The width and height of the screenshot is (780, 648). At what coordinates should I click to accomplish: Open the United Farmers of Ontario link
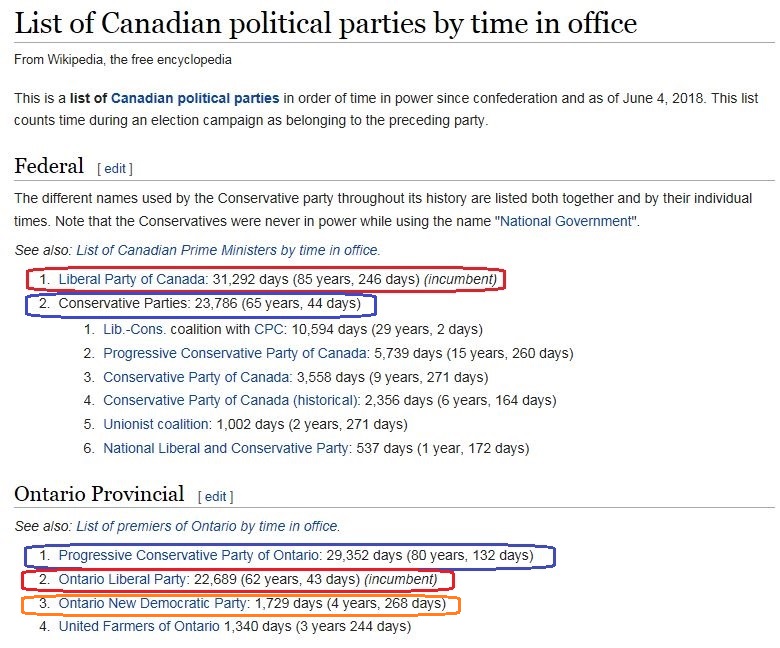point(139,626)
